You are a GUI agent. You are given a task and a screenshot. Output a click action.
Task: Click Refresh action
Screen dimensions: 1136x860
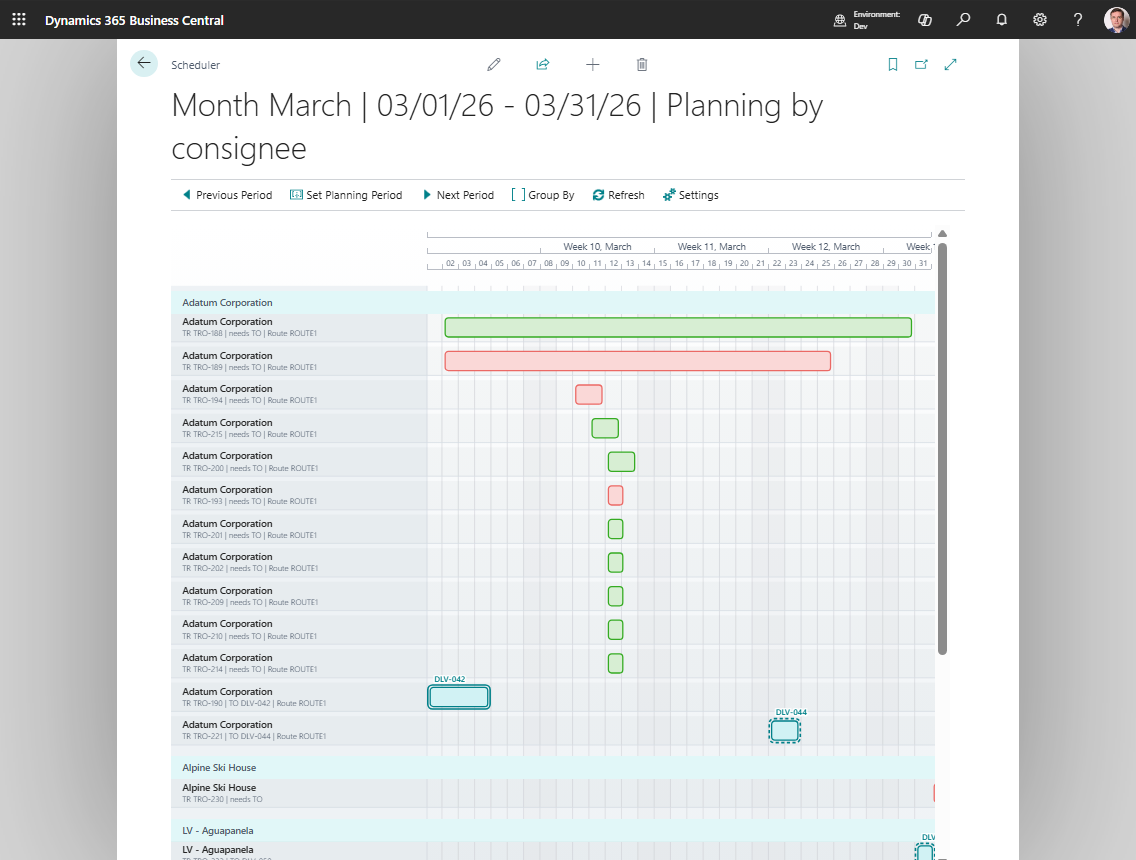pos(618,195)
